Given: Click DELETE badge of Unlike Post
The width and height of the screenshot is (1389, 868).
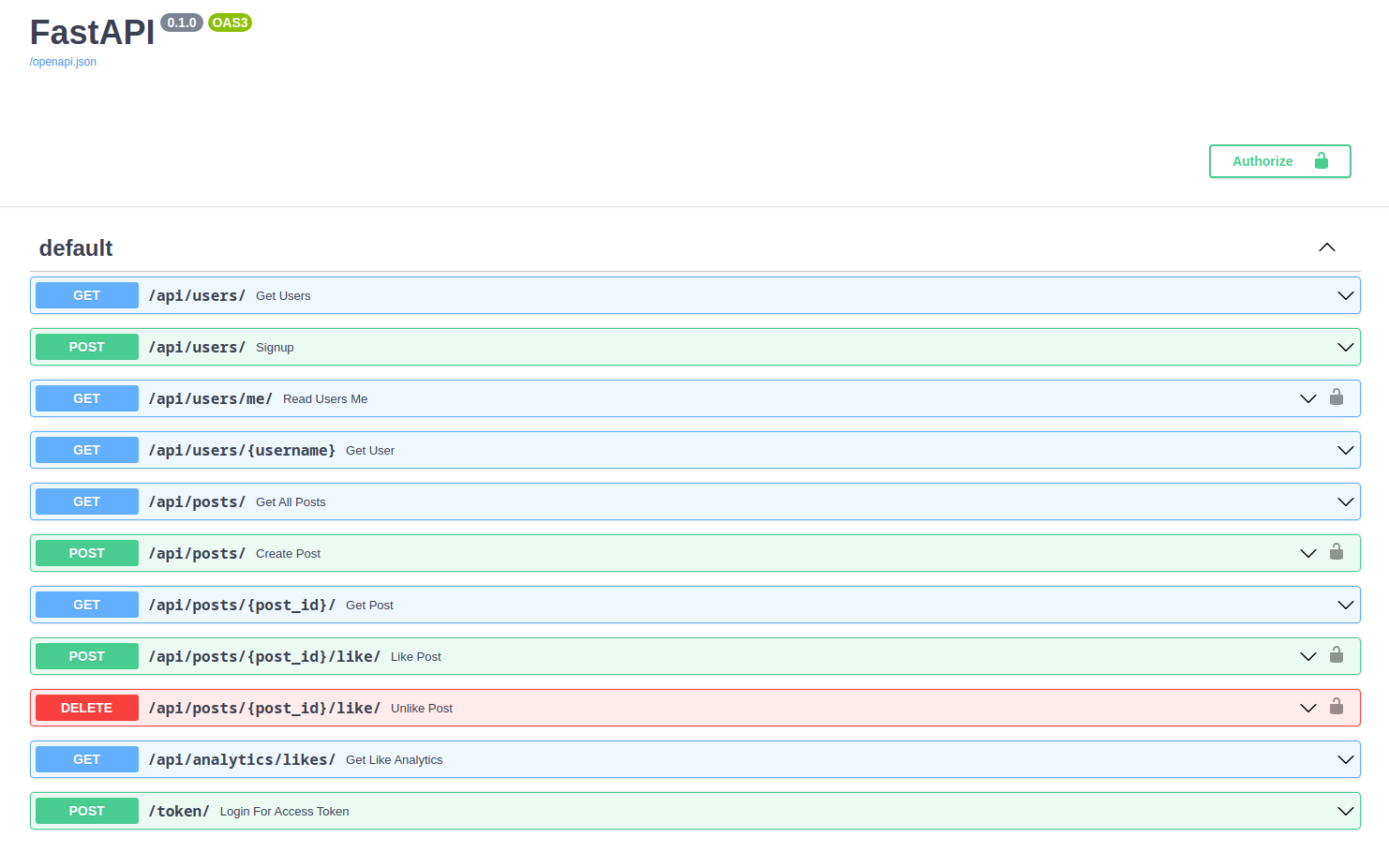Looking at the screenshot, I should click(87, 708).
